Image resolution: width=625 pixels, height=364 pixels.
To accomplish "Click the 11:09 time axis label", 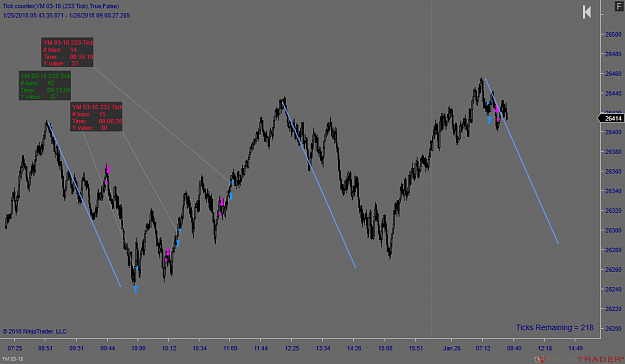I will [x=230, y=348].
